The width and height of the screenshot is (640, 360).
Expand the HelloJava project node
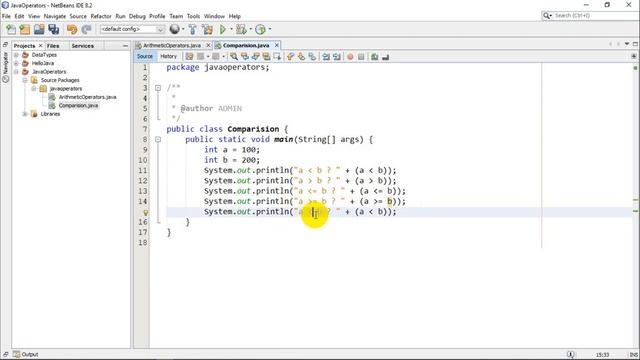pos(16,63)
